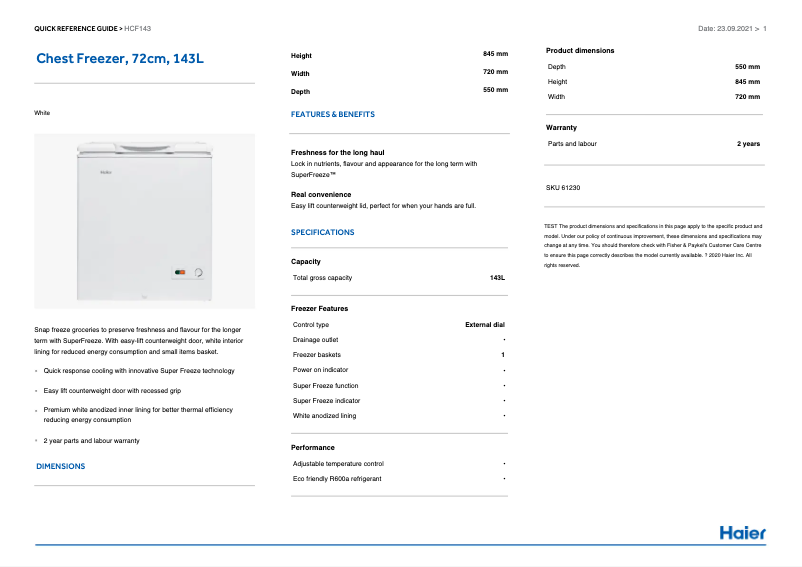Click the QUICK REFERENCE GUIDE breadcrumb text
The image size is (802, 567).
(77, 29)
